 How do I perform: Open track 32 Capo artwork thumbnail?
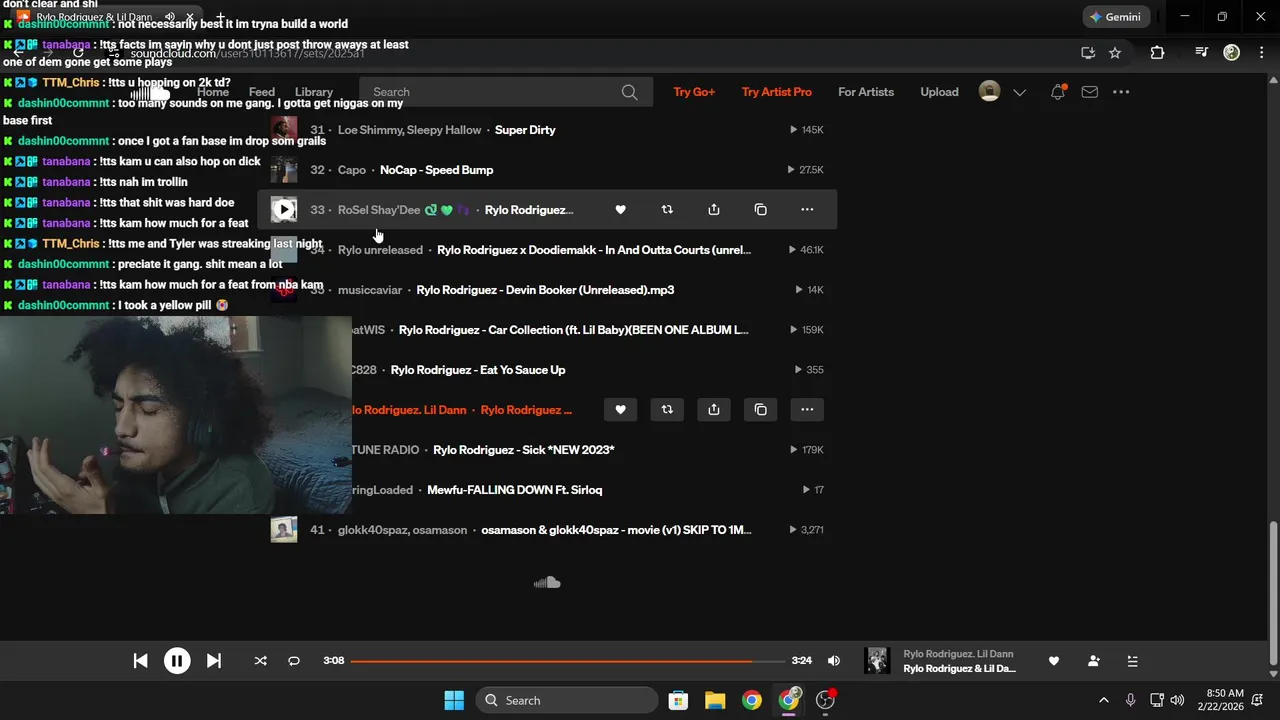(284, 170)
